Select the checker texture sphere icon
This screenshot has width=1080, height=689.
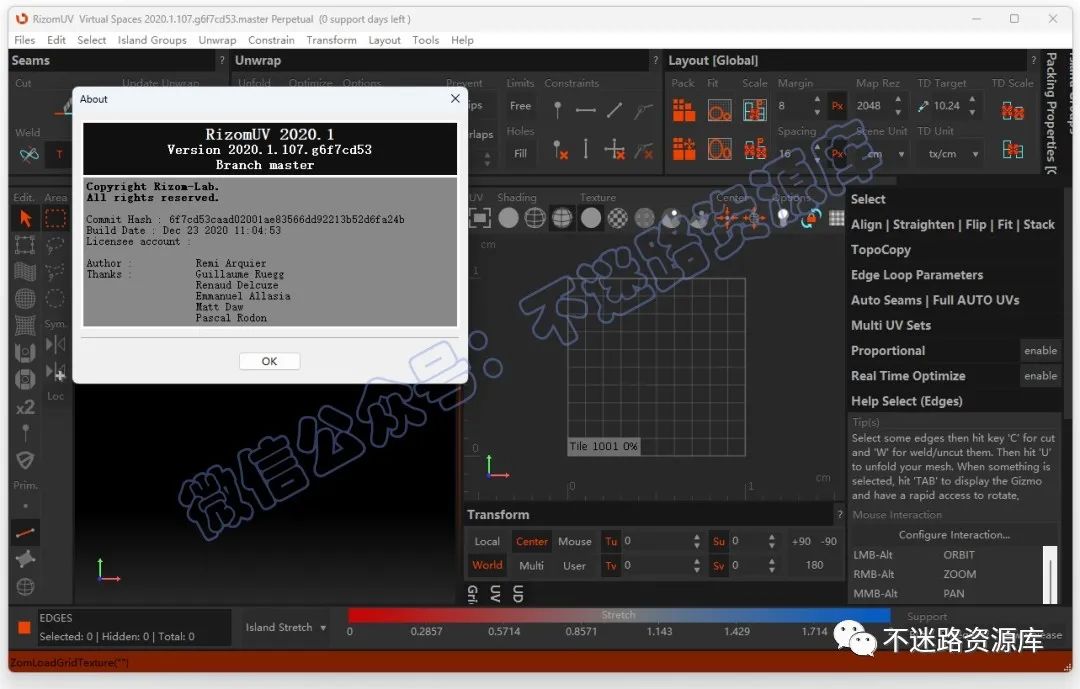tap(618, 218)
